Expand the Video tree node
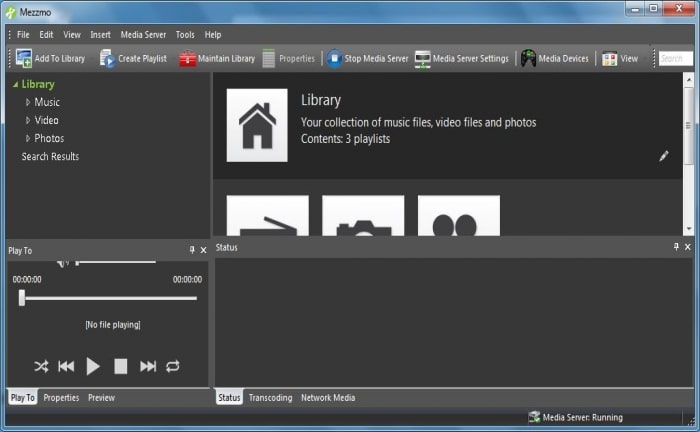This screenshot has height=432, width=700. click(x=28, y=120)
